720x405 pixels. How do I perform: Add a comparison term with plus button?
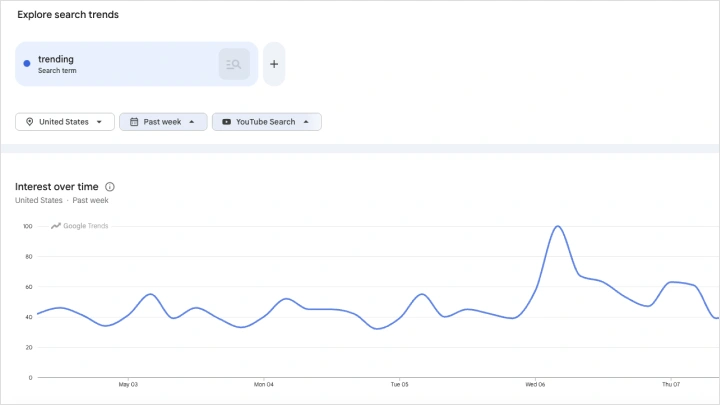[x=274, y=64]
